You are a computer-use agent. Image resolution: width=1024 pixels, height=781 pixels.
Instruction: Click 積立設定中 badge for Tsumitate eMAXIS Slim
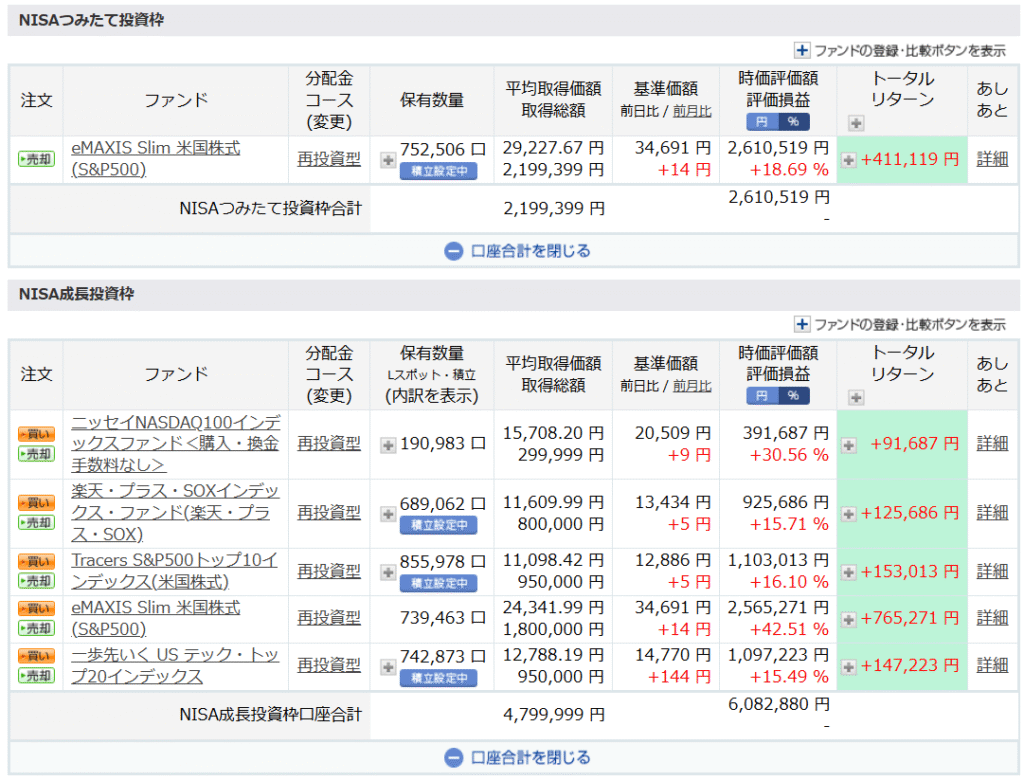click(439, 172)
